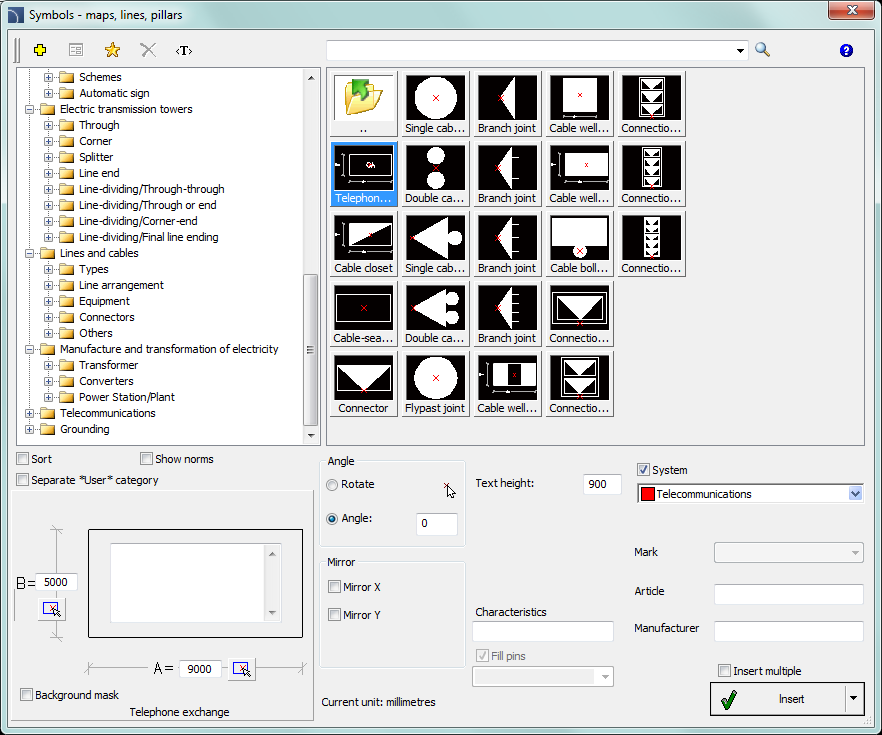Select the Cable boll symbol thumbnail
This screenshot has width=882, height=735.
pos(579,243)
